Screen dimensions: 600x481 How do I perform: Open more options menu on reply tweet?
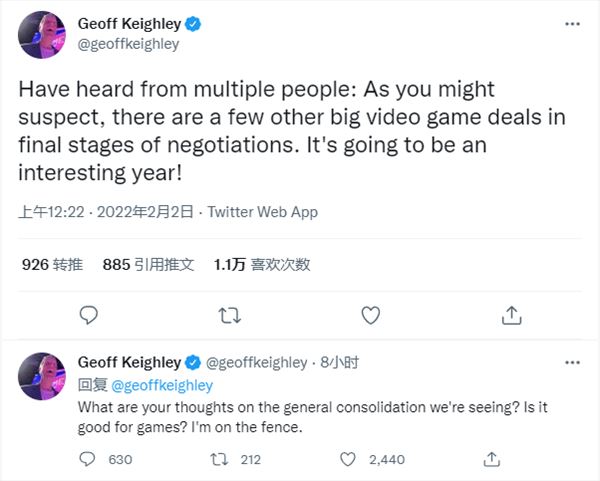click(x=572, y=362)
